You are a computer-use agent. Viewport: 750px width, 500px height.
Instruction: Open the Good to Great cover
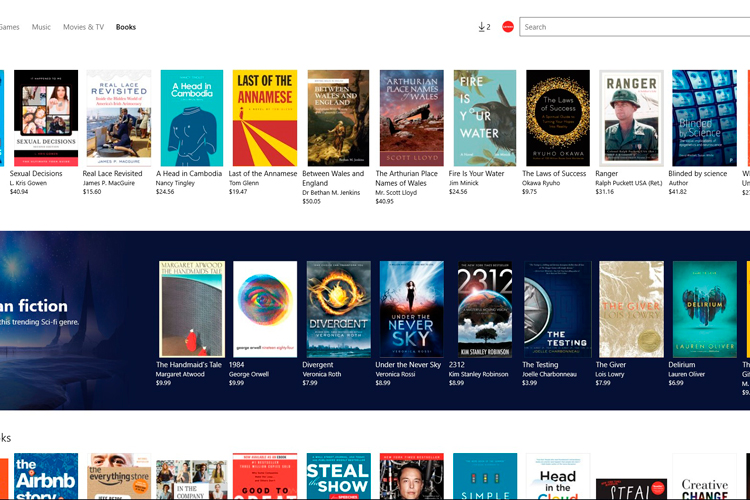(x=265, y=477)
